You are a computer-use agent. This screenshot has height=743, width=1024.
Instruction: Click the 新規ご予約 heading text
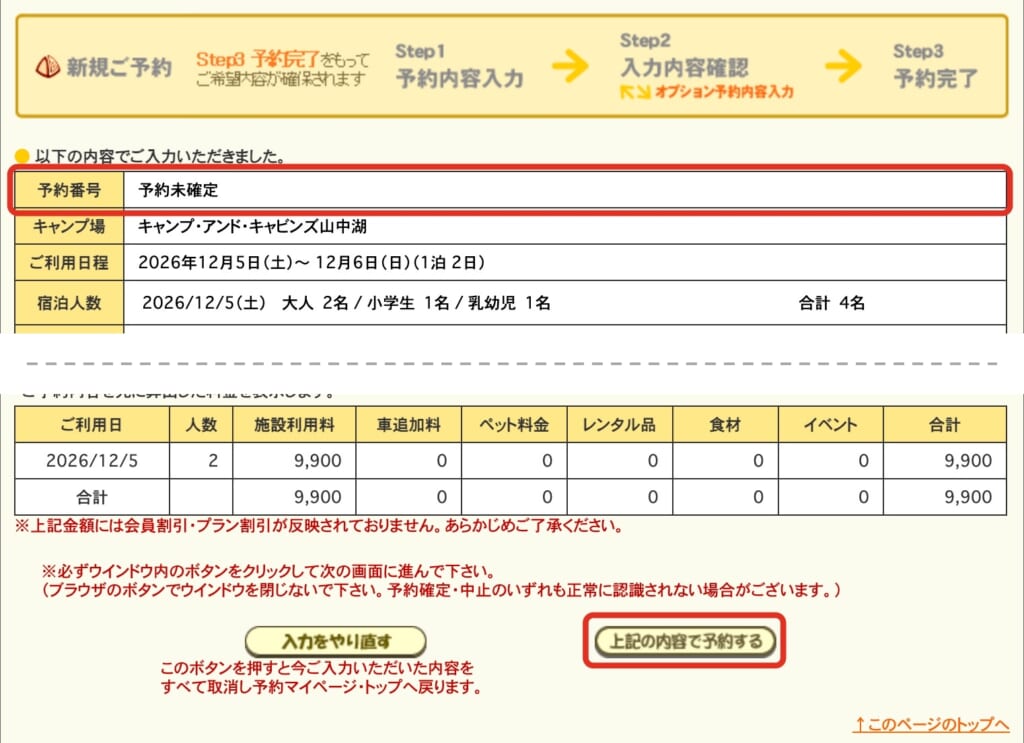(118, 67)
